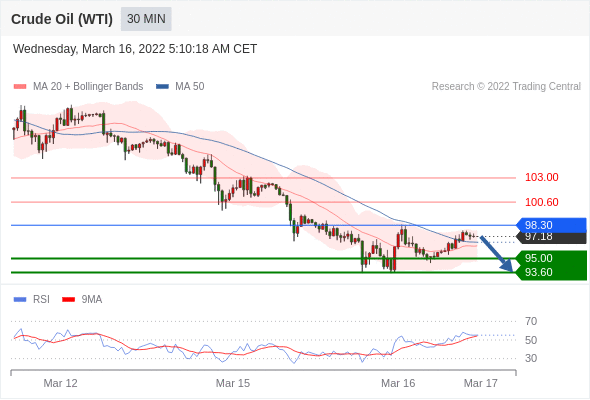Toggle the MA 50 legend entry
The image size is (590, 400).
(180, 87)
